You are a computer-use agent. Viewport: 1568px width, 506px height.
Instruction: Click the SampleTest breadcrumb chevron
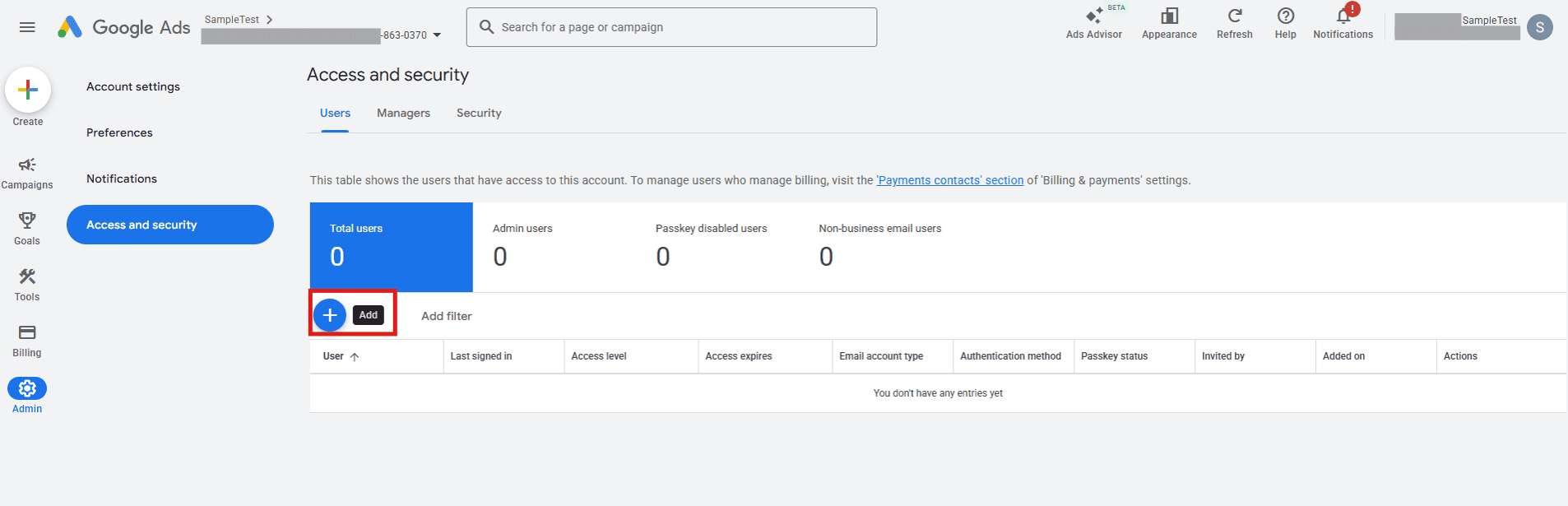269,20
